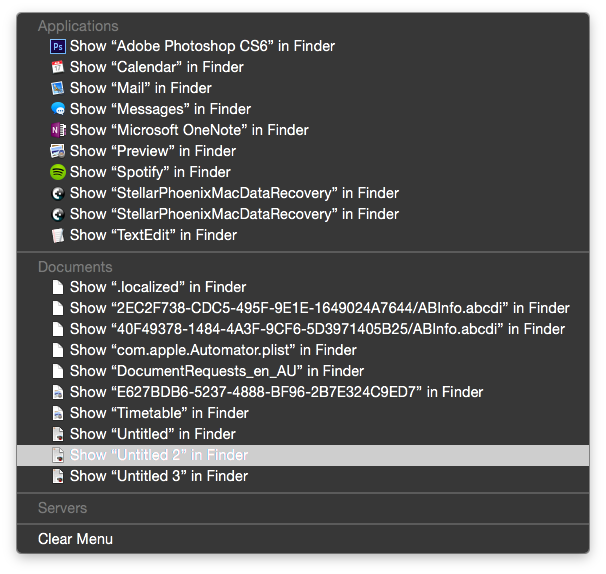Choose Show "Untitled 3" in Finder
The image size is (606, 574).
303,476
